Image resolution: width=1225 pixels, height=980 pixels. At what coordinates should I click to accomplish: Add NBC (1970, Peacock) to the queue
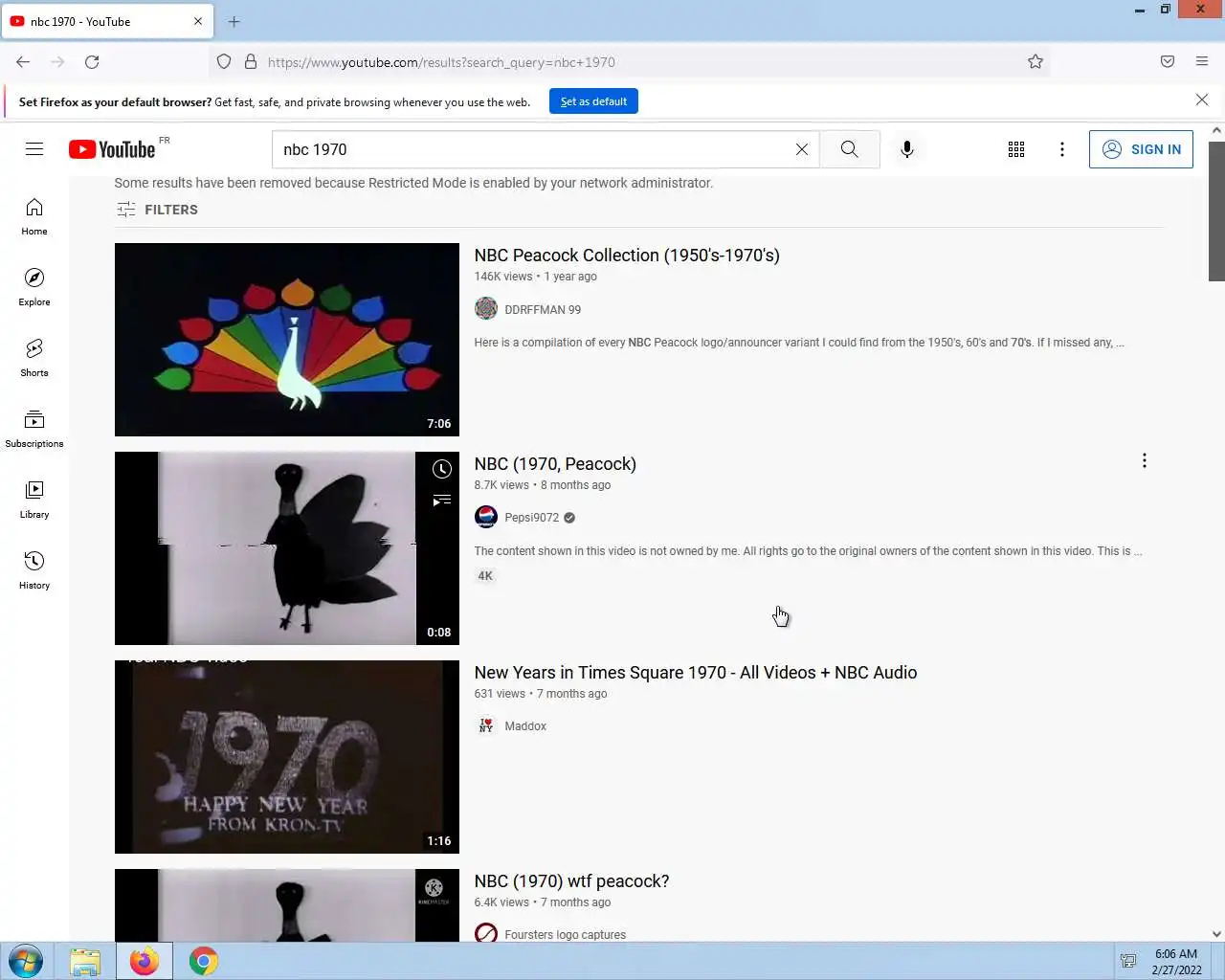tap(441, 501)
